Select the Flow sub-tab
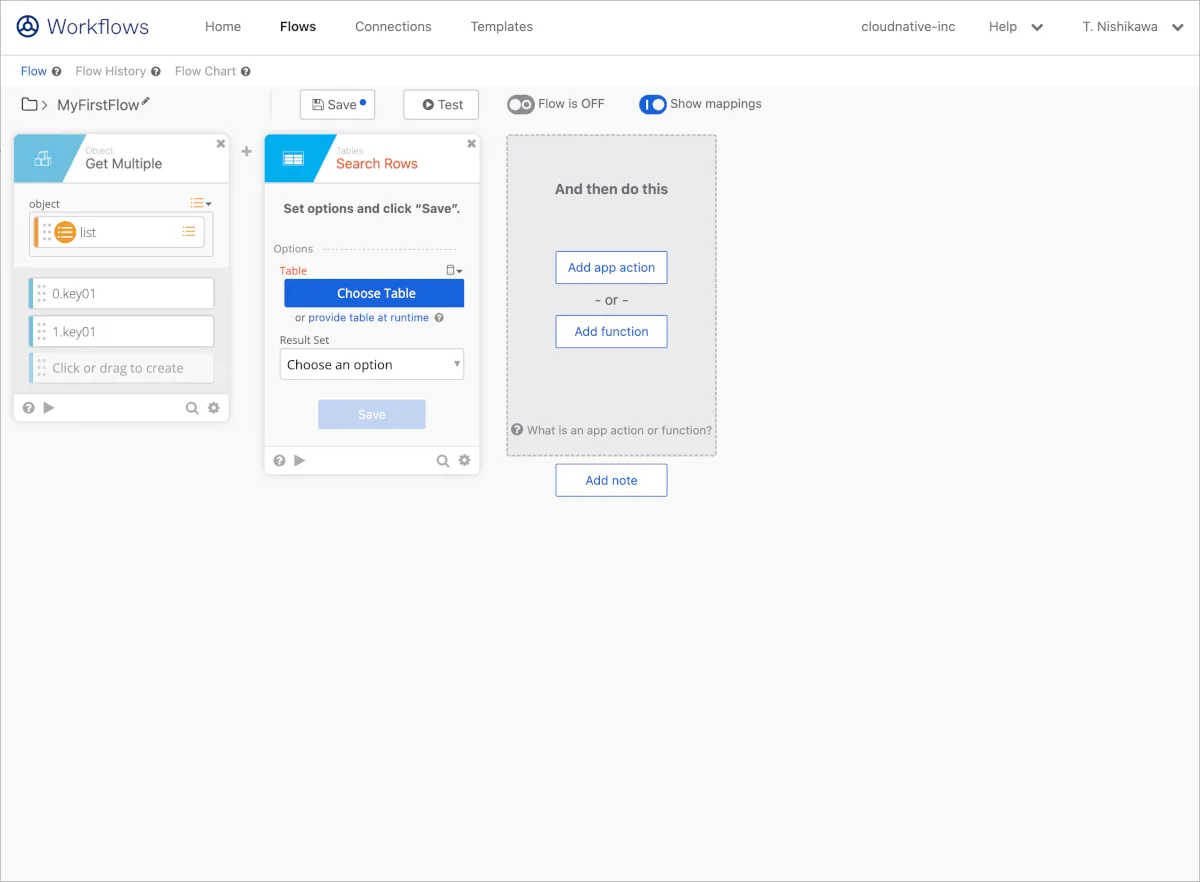The height and width of the screenshot is (882, 1200). [34, 71]
